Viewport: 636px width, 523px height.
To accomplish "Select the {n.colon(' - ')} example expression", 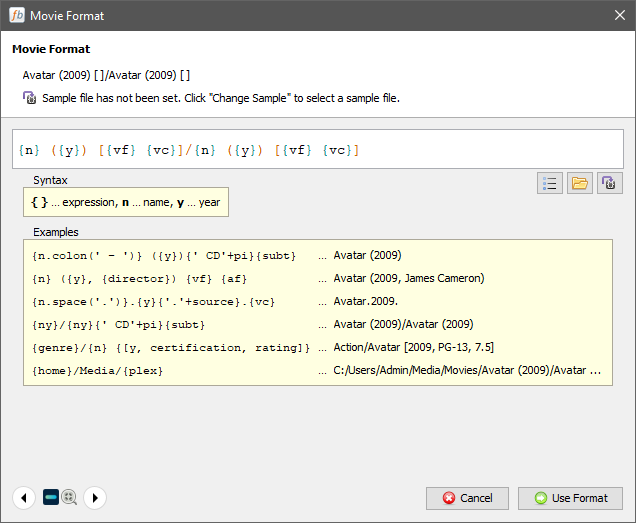I will [x=163, y=255].
